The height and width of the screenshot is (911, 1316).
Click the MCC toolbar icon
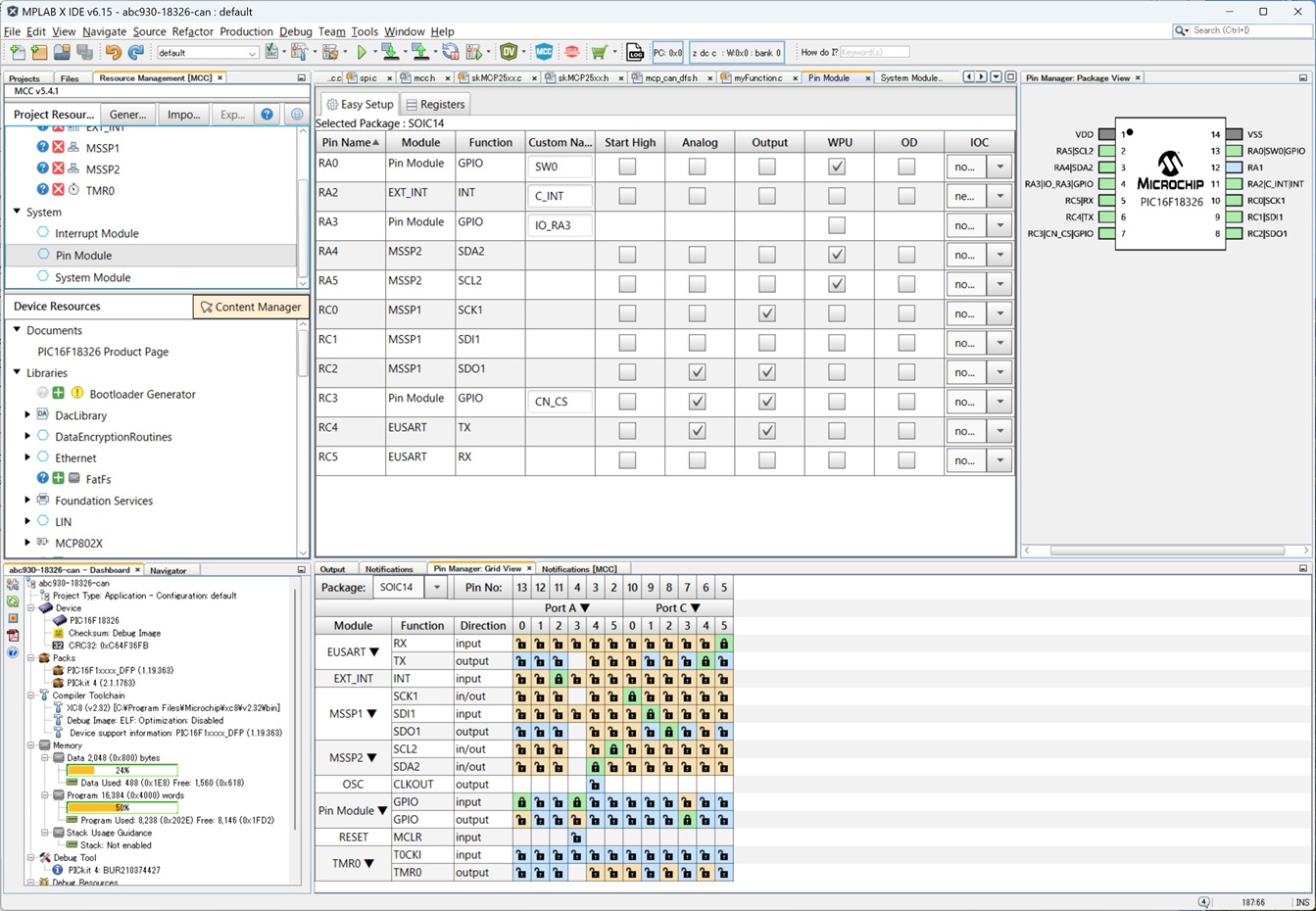pos(544,52)
